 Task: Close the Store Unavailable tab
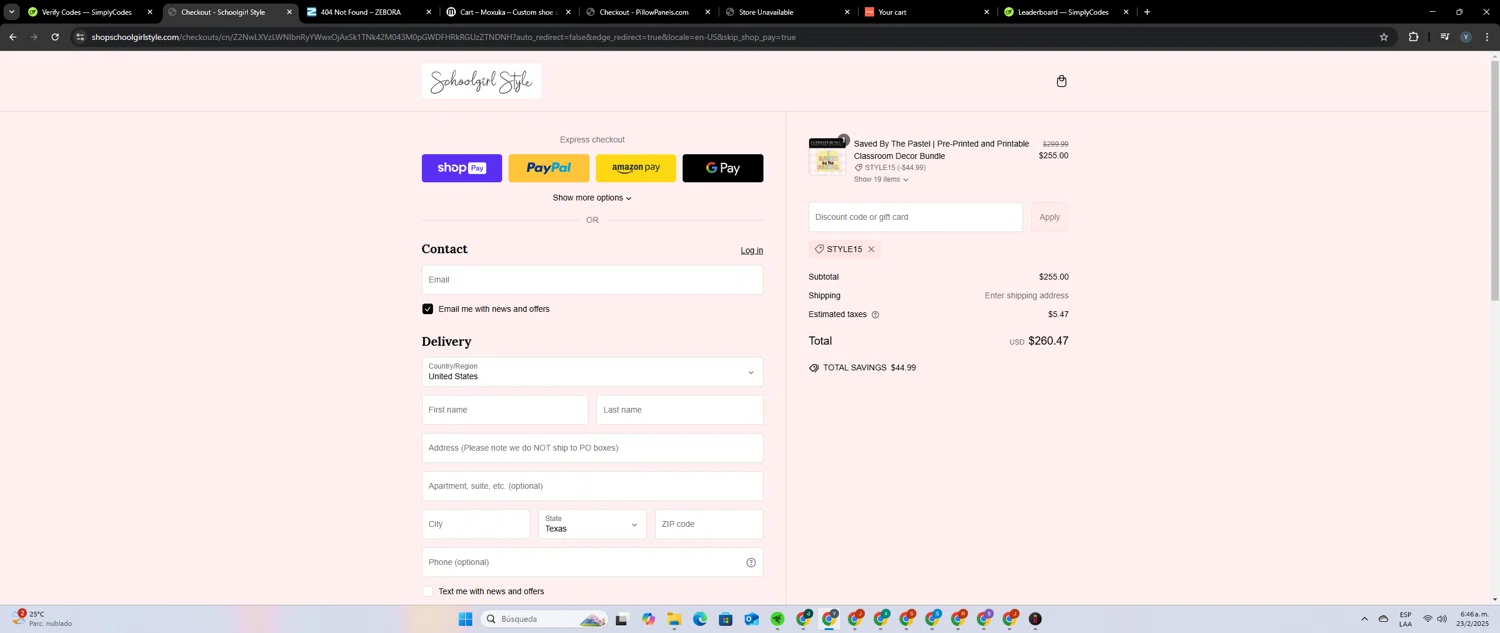tap(847, 12)
